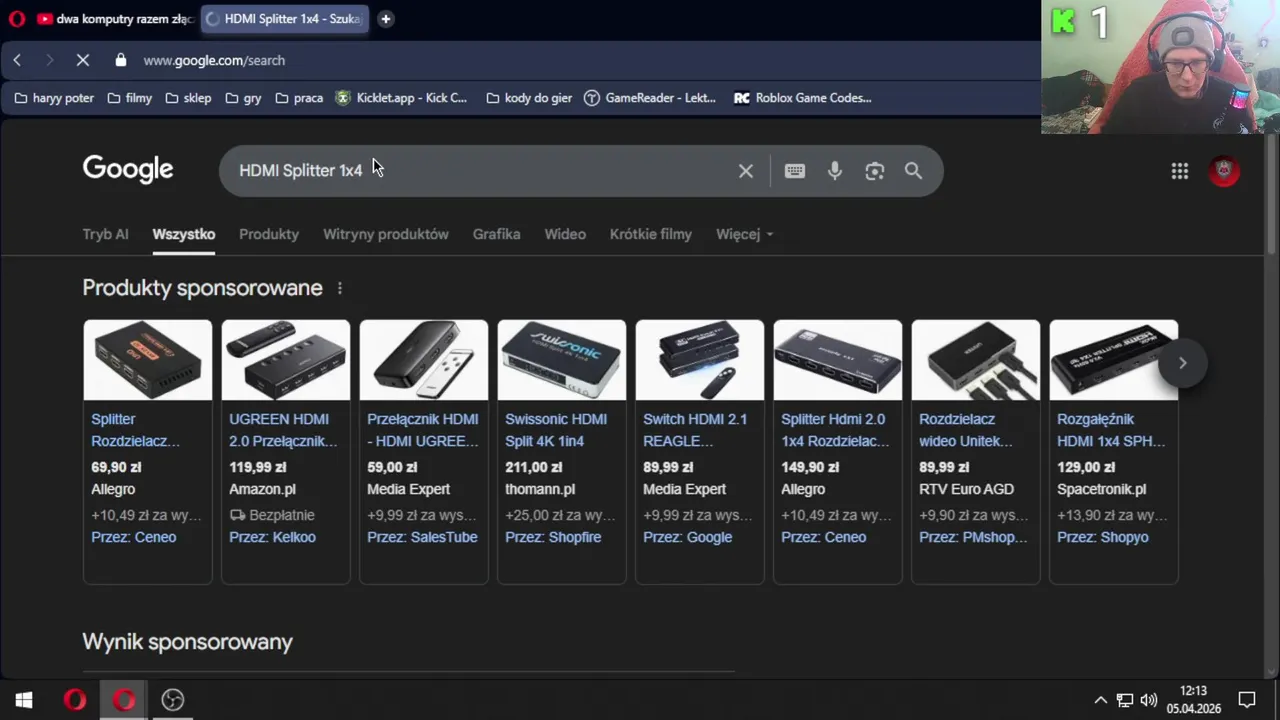This screenshot has width=1280, height=720.
Task: Open sponsored products info menu
Action: [340, 288]
